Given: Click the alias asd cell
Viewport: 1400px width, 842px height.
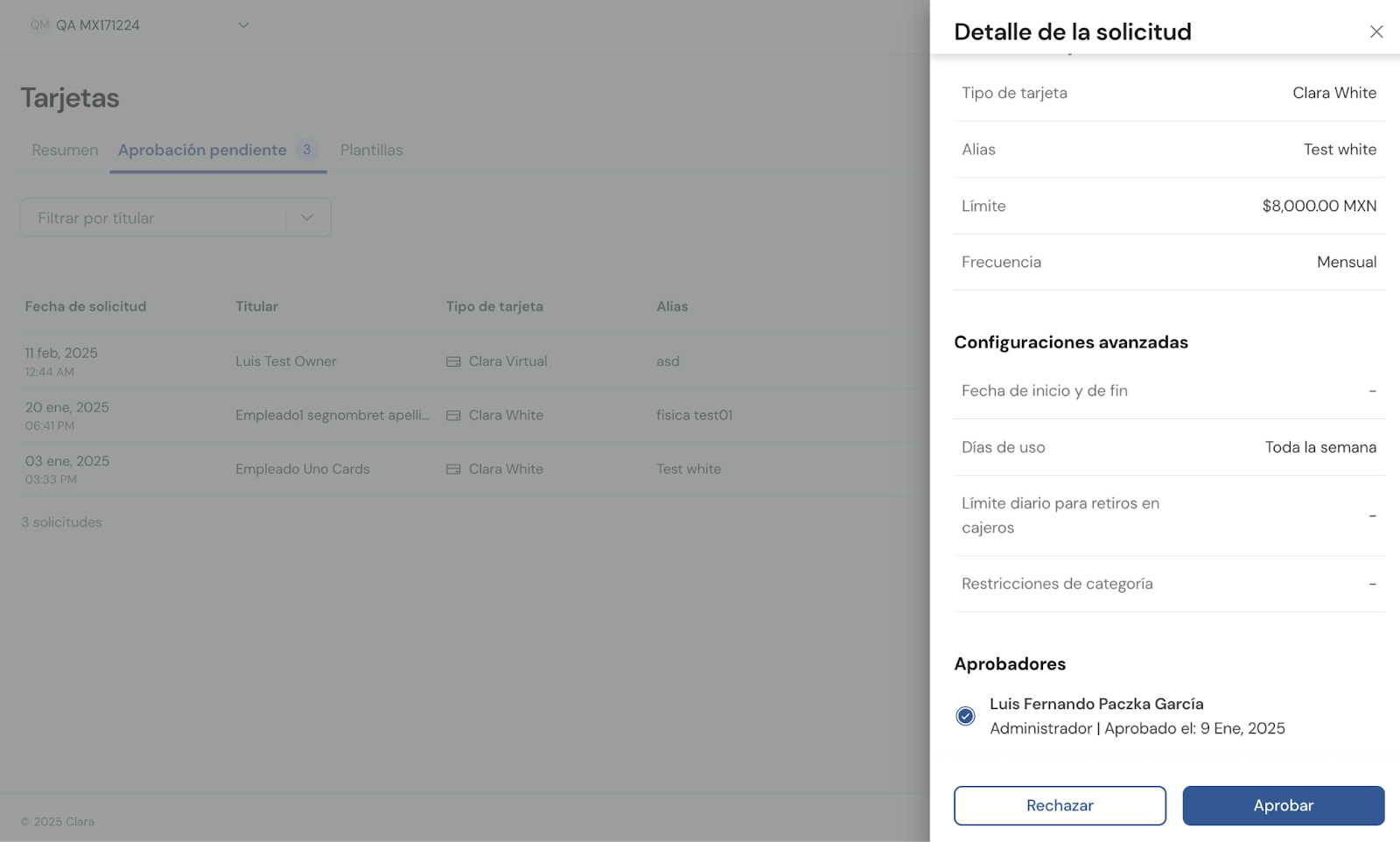Looking at the screenshot, I should [668, 361].
